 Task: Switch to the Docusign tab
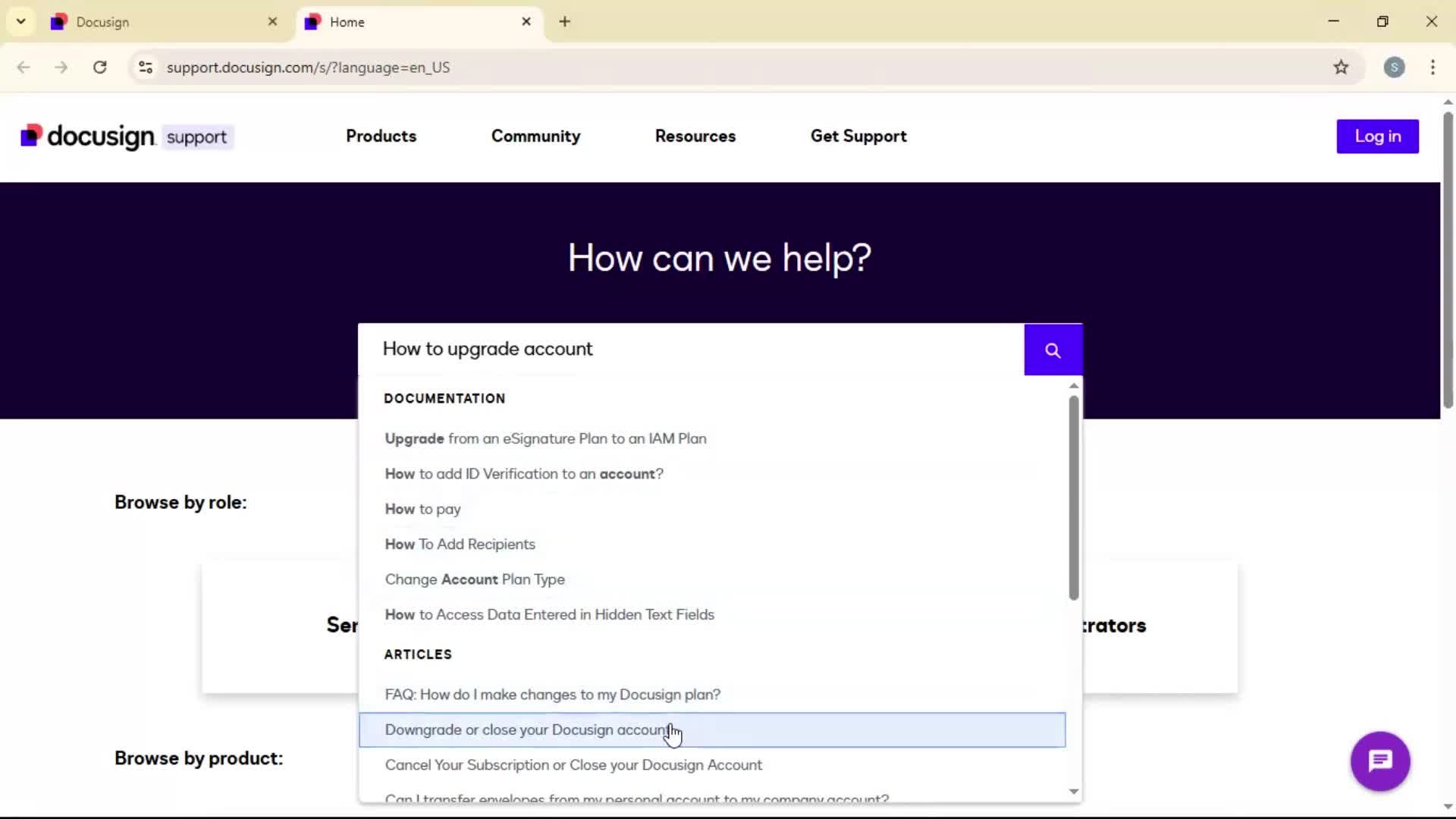tap(163, 22)
